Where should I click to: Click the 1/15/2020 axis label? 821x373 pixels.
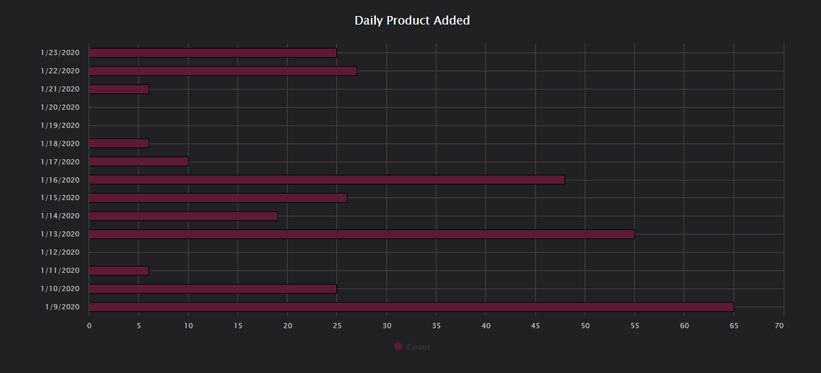pyautogui.click(x=60, y=198)
